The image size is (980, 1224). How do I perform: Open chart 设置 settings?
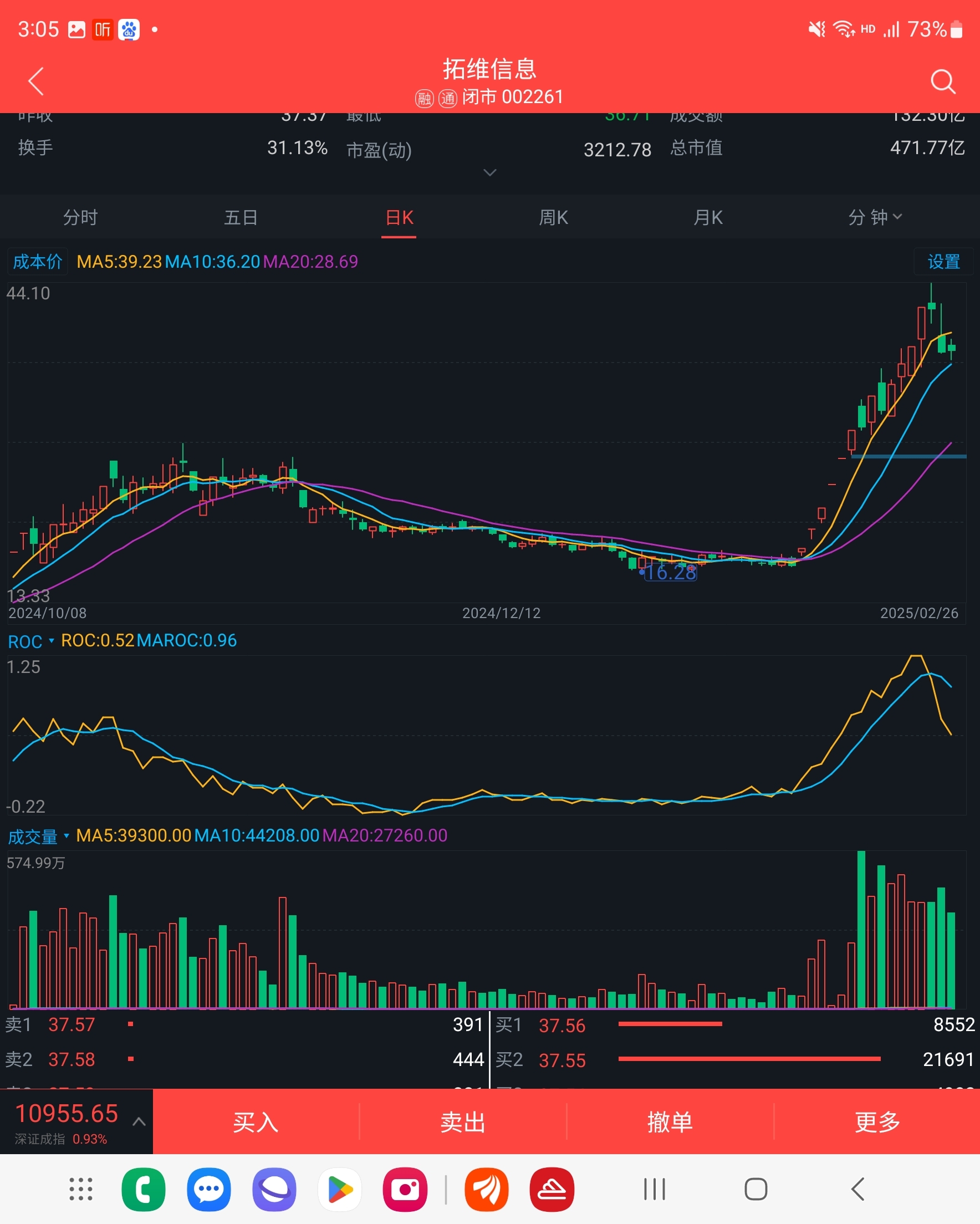tap(943, 262)
